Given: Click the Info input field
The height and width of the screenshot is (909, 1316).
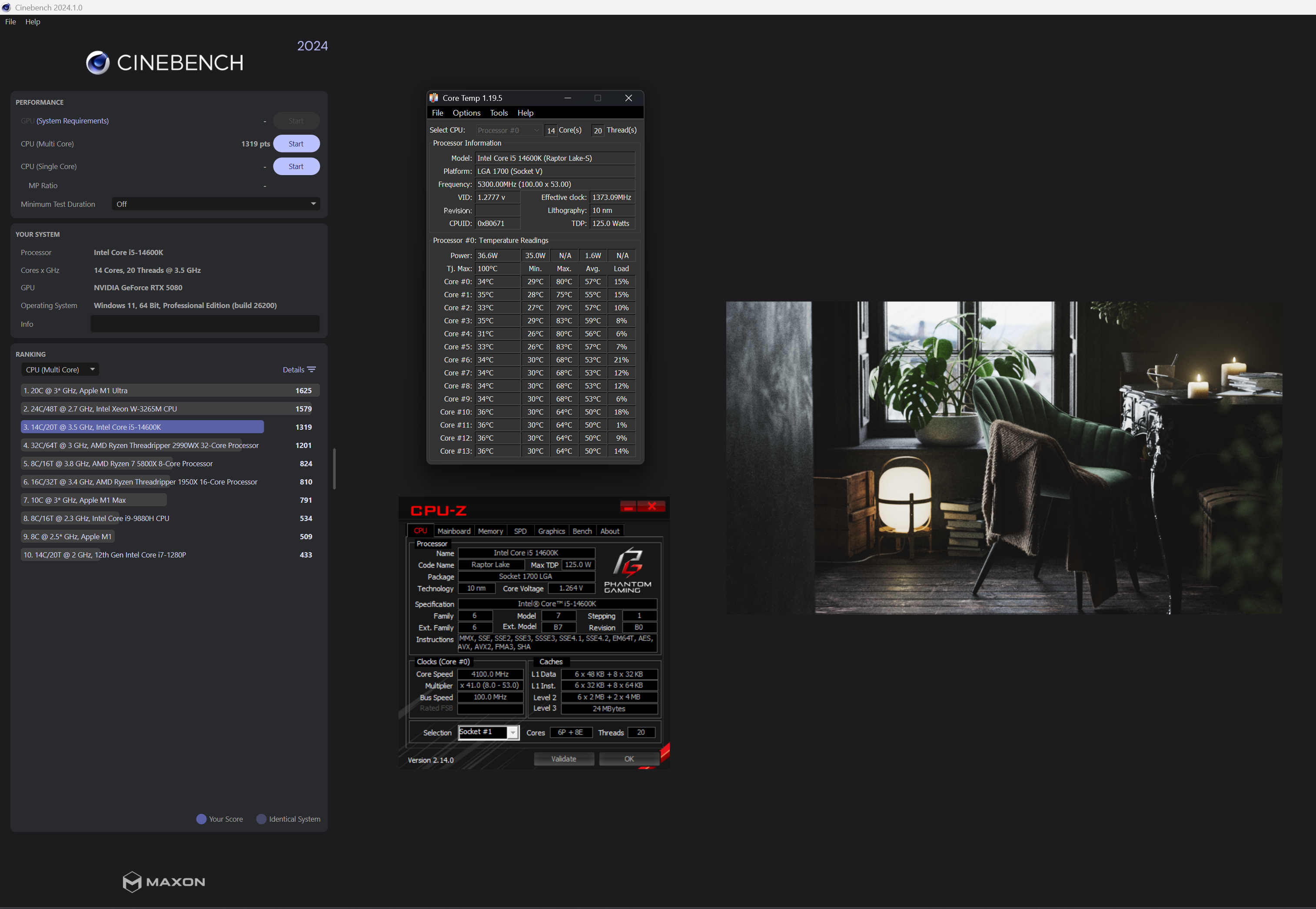Looking at the screenshot, I should [205, 324].
